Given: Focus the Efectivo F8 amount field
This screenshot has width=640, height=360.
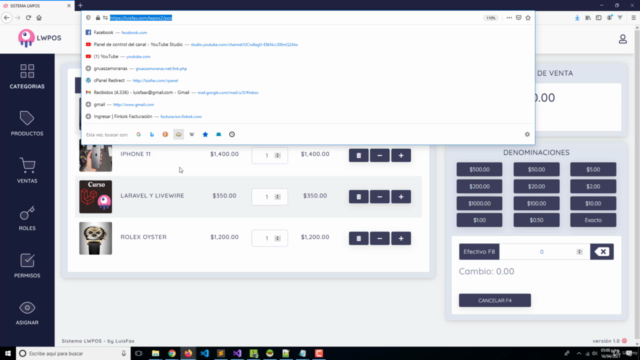Looking at the screenshot, I should (544, 252).
